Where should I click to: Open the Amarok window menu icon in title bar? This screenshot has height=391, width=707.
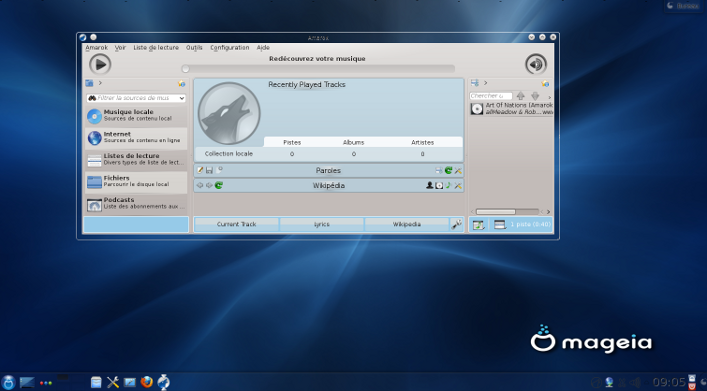[83, 37]
